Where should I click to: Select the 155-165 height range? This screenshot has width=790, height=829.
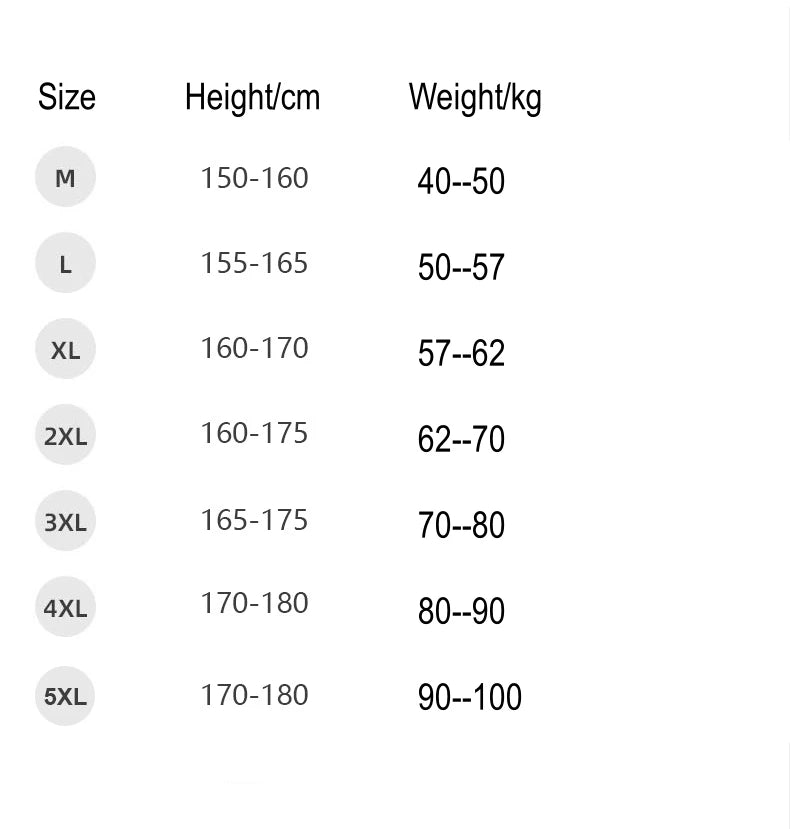coord(254,263)
